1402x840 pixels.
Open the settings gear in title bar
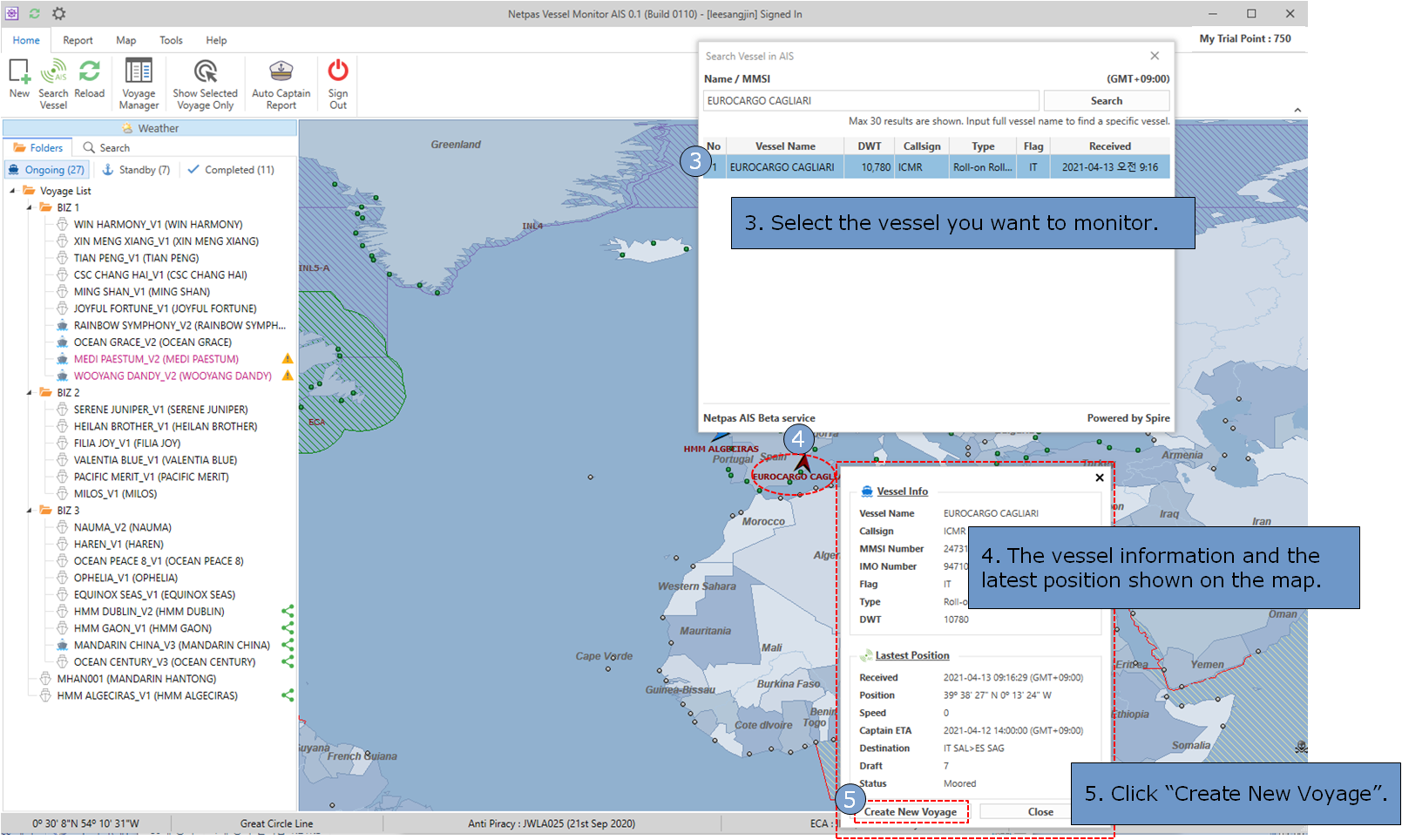tap(58, 14)
